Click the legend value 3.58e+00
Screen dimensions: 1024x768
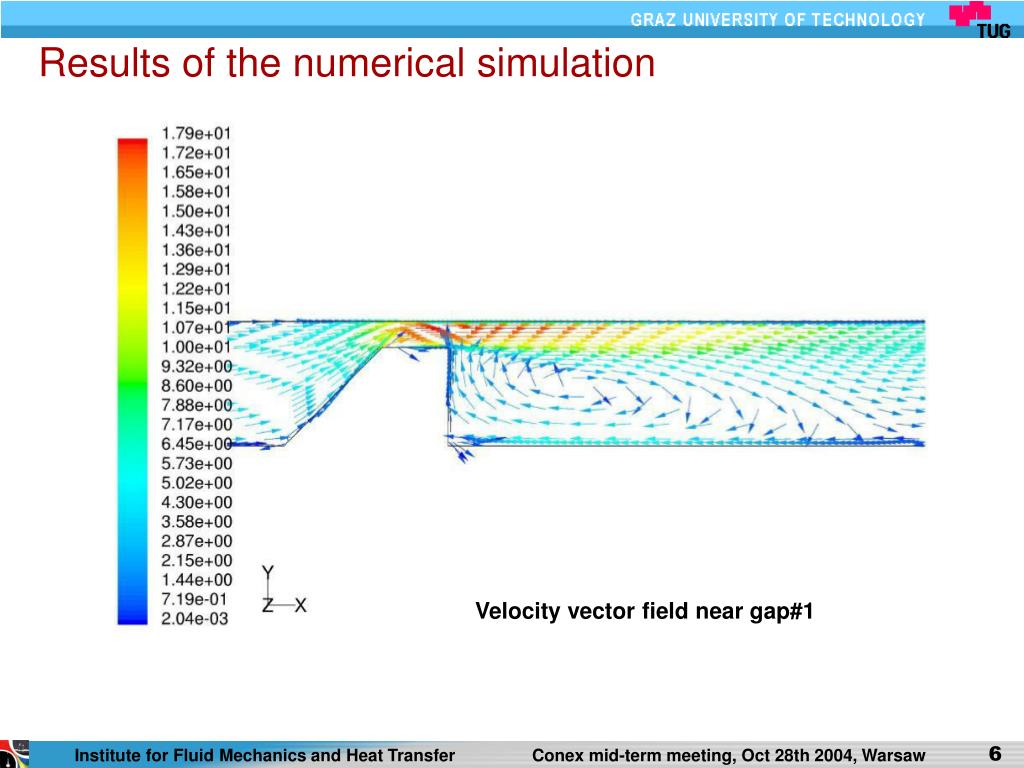click(197, 522)
